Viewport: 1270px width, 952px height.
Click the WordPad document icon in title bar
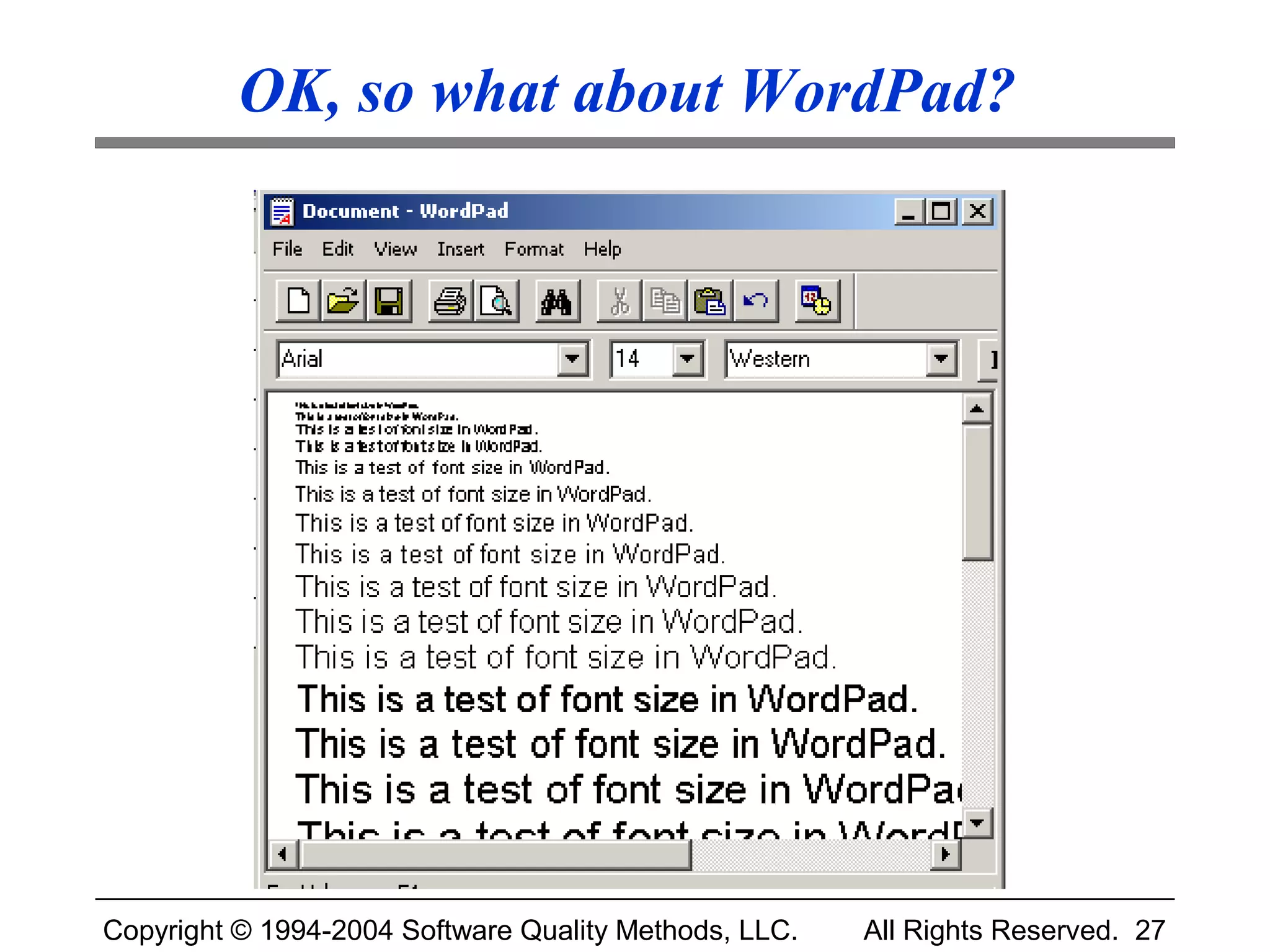(x=282, y=212)
